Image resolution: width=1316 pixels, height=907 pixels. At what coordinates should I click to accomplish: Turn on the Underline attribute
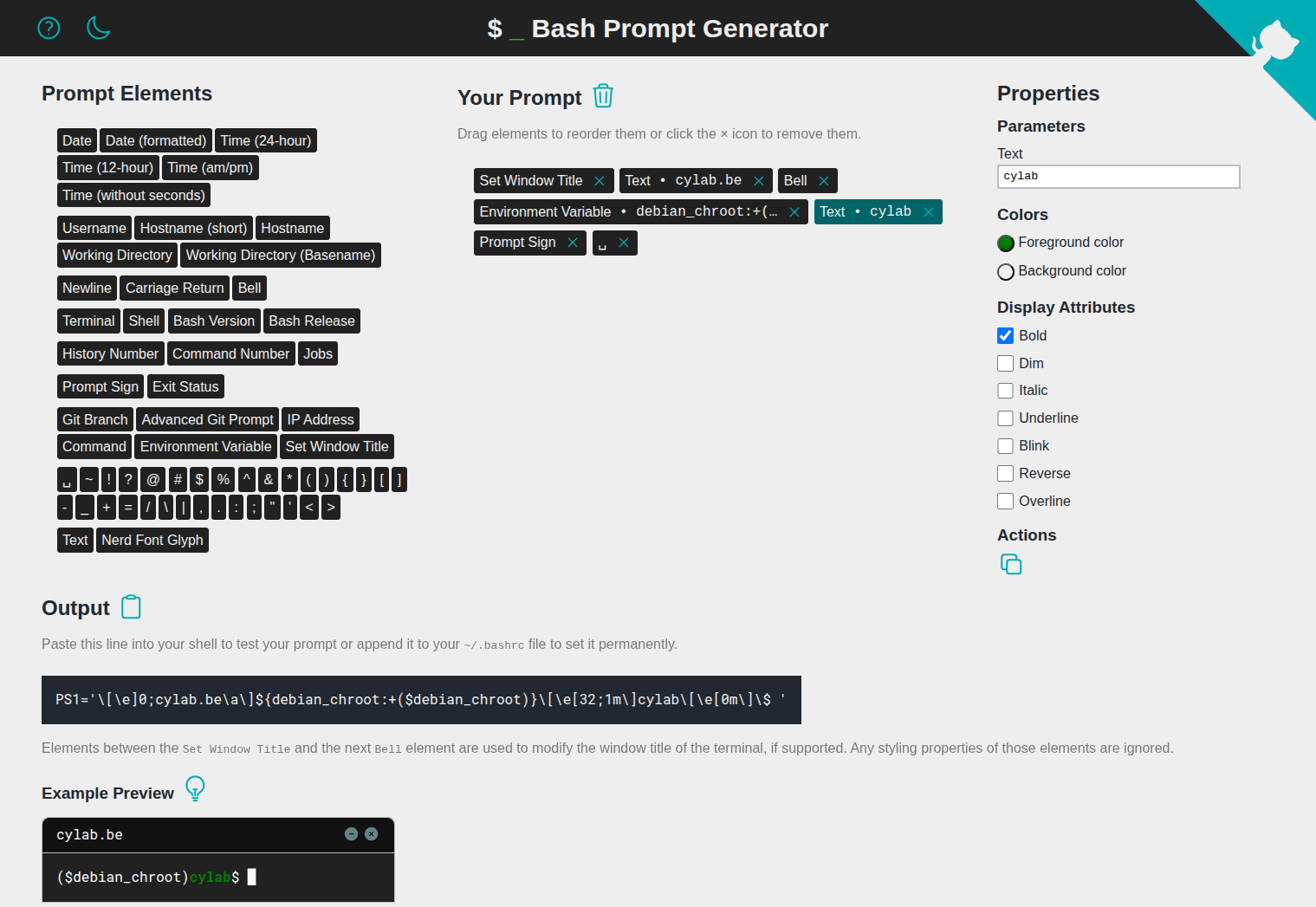[x=1005, y=418]
